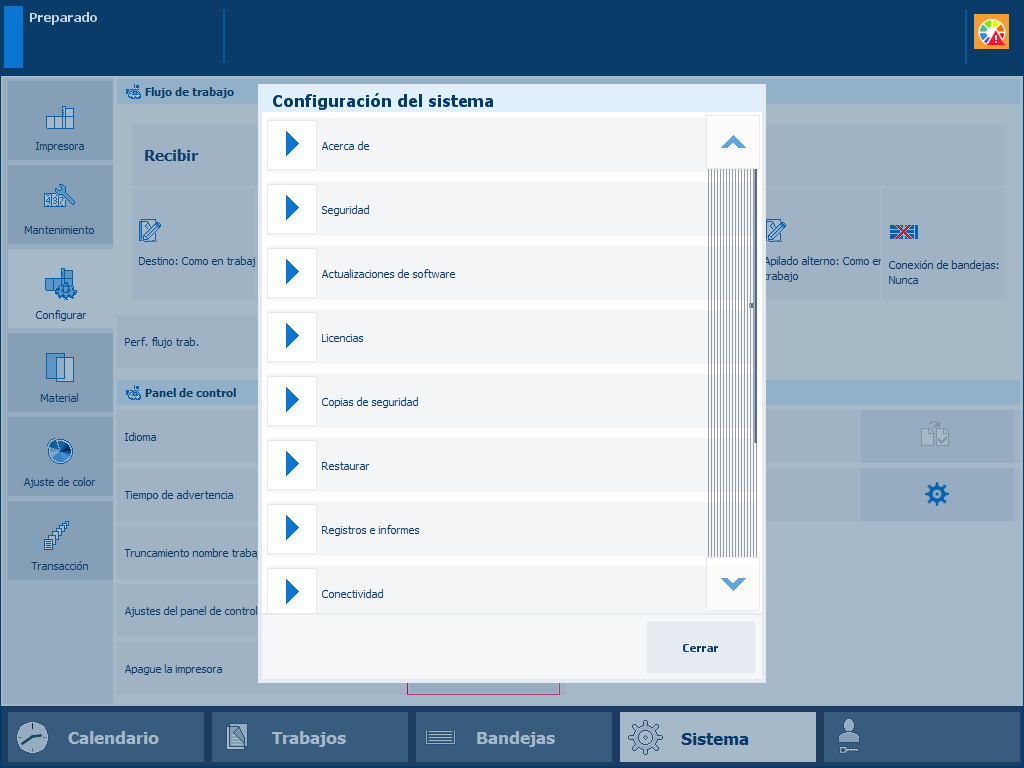
Task: Expand the Copias de seguridad entry
Action: pyautogui.click(x=292, y=400)
